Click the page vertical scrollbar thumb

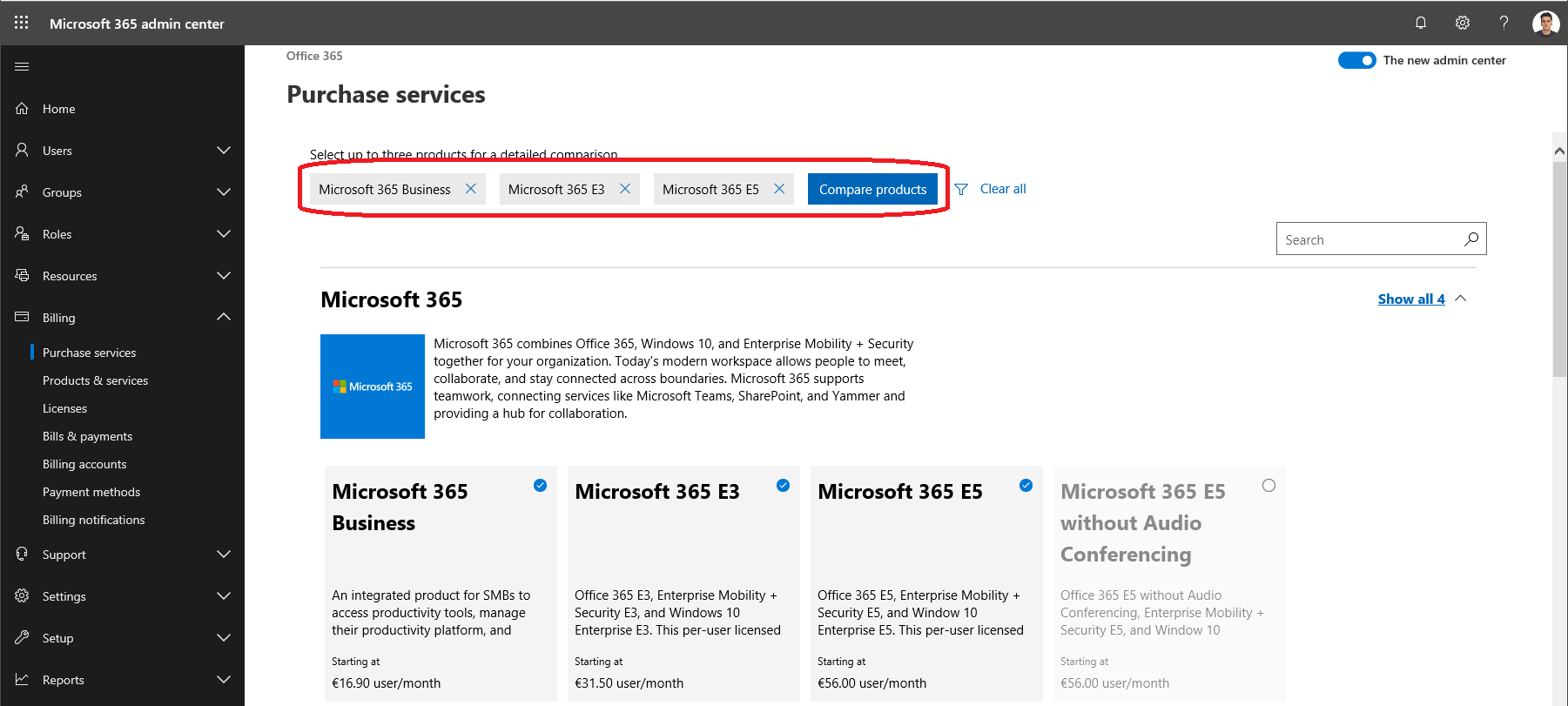tap(1559, 269)
